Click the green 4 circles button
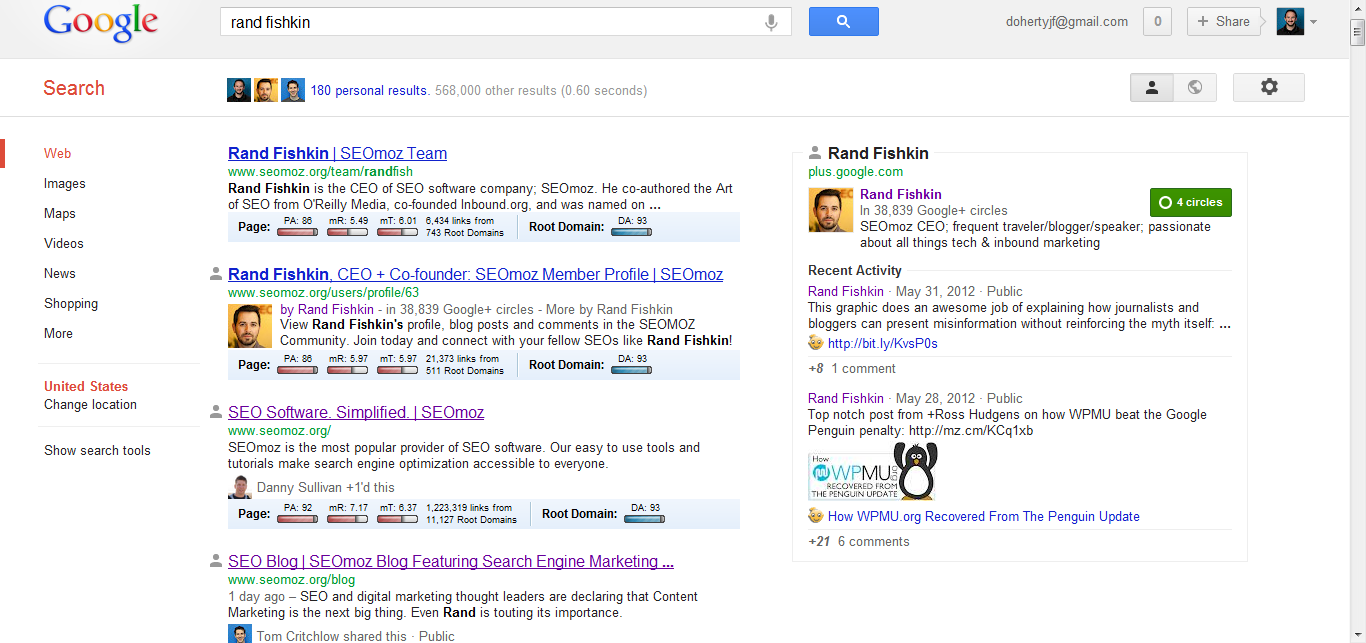Viewport: 1366px width, 643px height. pyautogui.click(x=1191, y=202)
